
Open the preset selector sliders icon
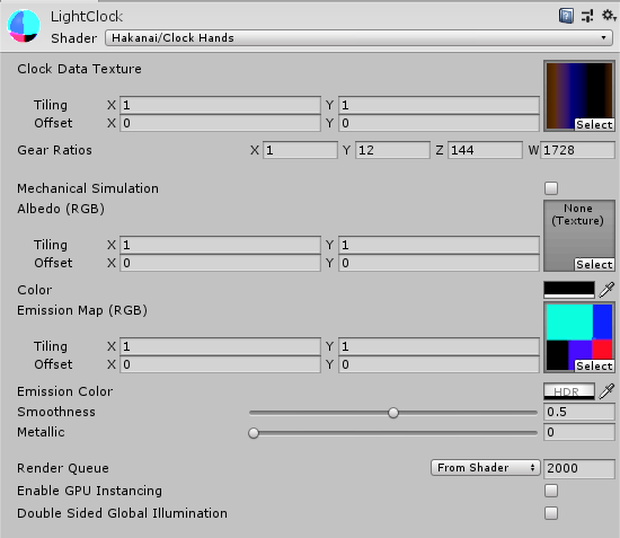click(588, 16)
